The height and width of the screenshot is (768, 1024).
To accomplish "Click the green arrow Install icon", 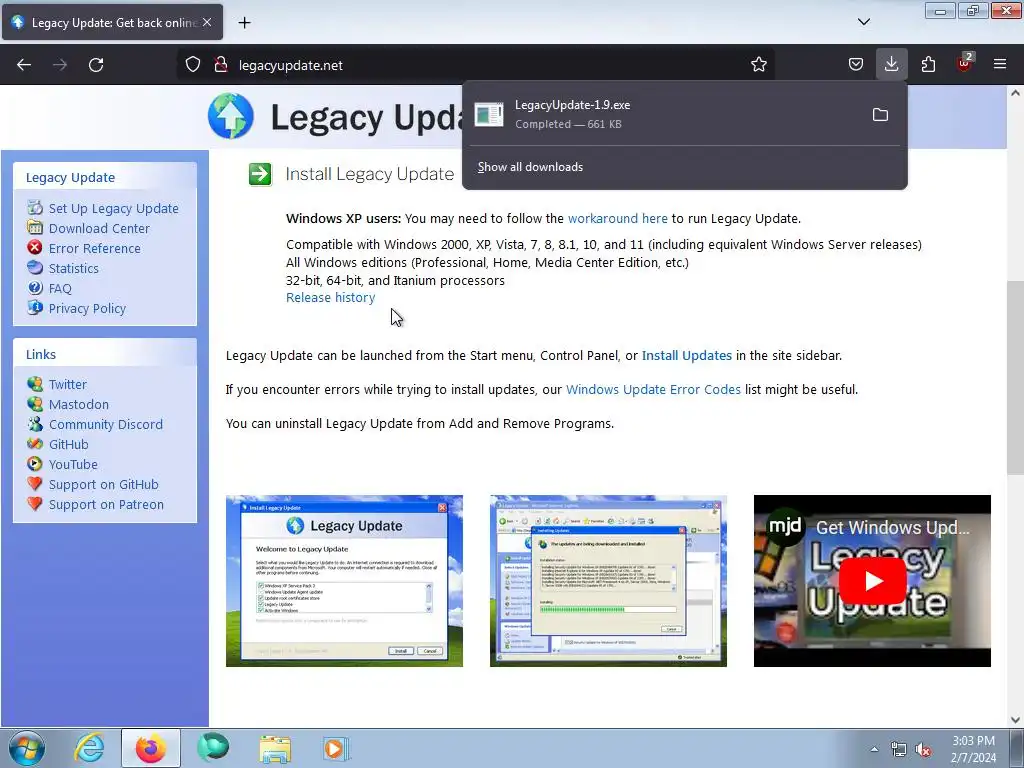I will pyautogui.click(x=260, y=174).
